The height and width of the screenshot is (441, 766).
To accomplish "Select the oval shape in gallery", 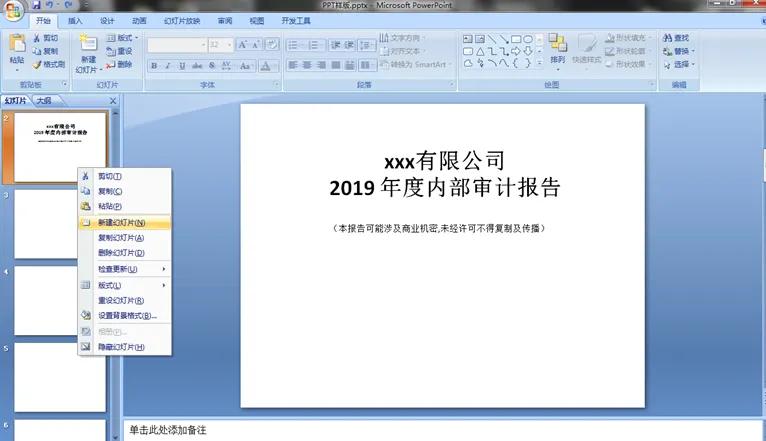I will (x=528, y=39).
